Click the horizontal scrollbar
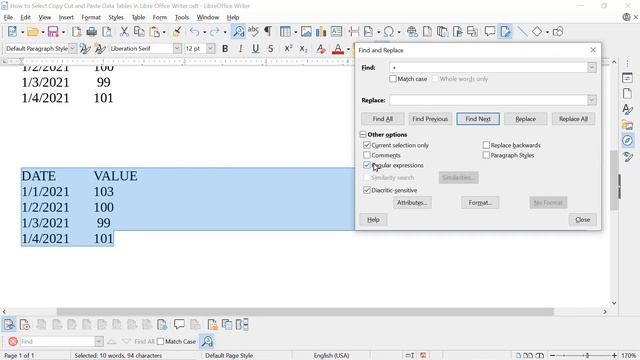 305,311
